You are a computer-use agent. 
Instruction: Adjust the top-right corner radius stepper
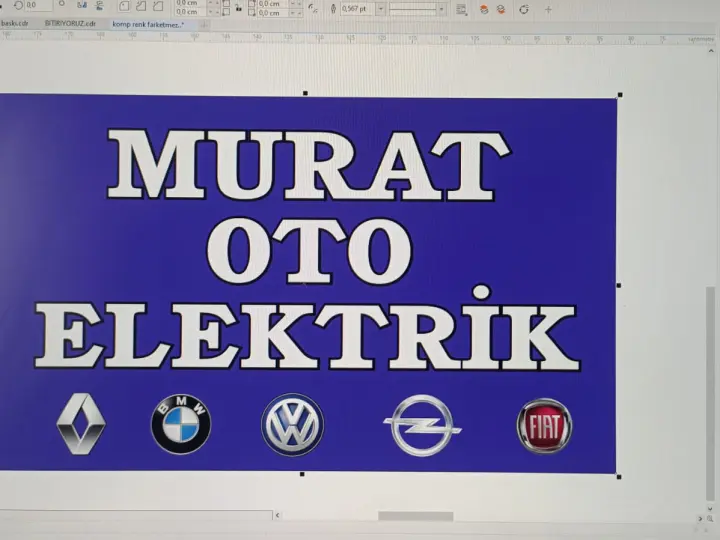pyautogui.click(x=296, y=4)
